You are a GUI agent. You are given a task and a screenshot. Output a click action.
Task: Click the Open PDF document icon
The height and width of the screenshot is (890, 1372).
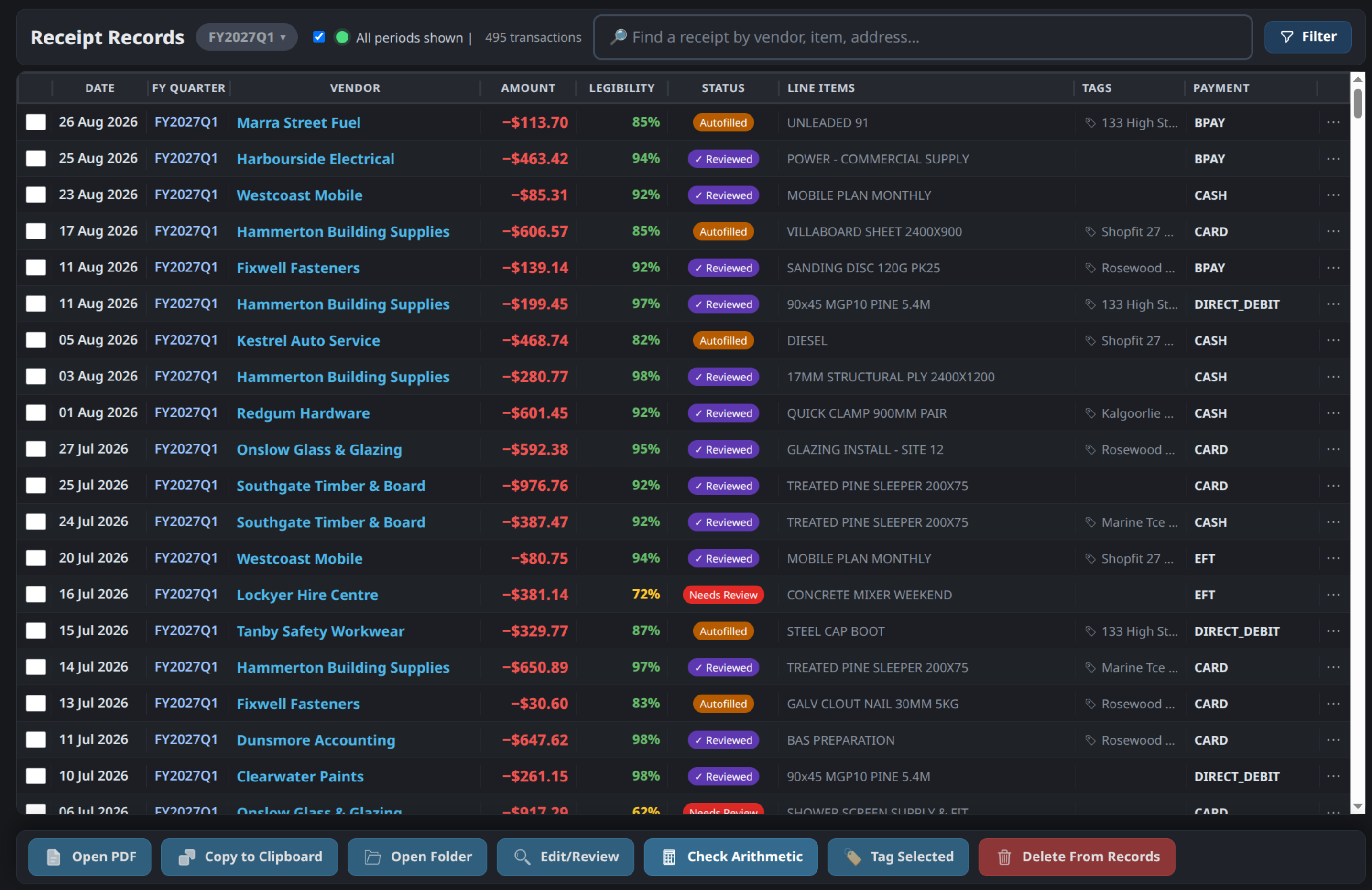[53, 857]
